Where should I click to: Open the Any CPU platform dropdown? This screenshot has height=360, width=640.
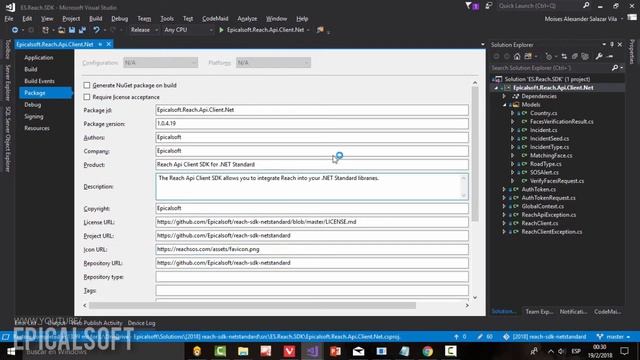point(188,30)
